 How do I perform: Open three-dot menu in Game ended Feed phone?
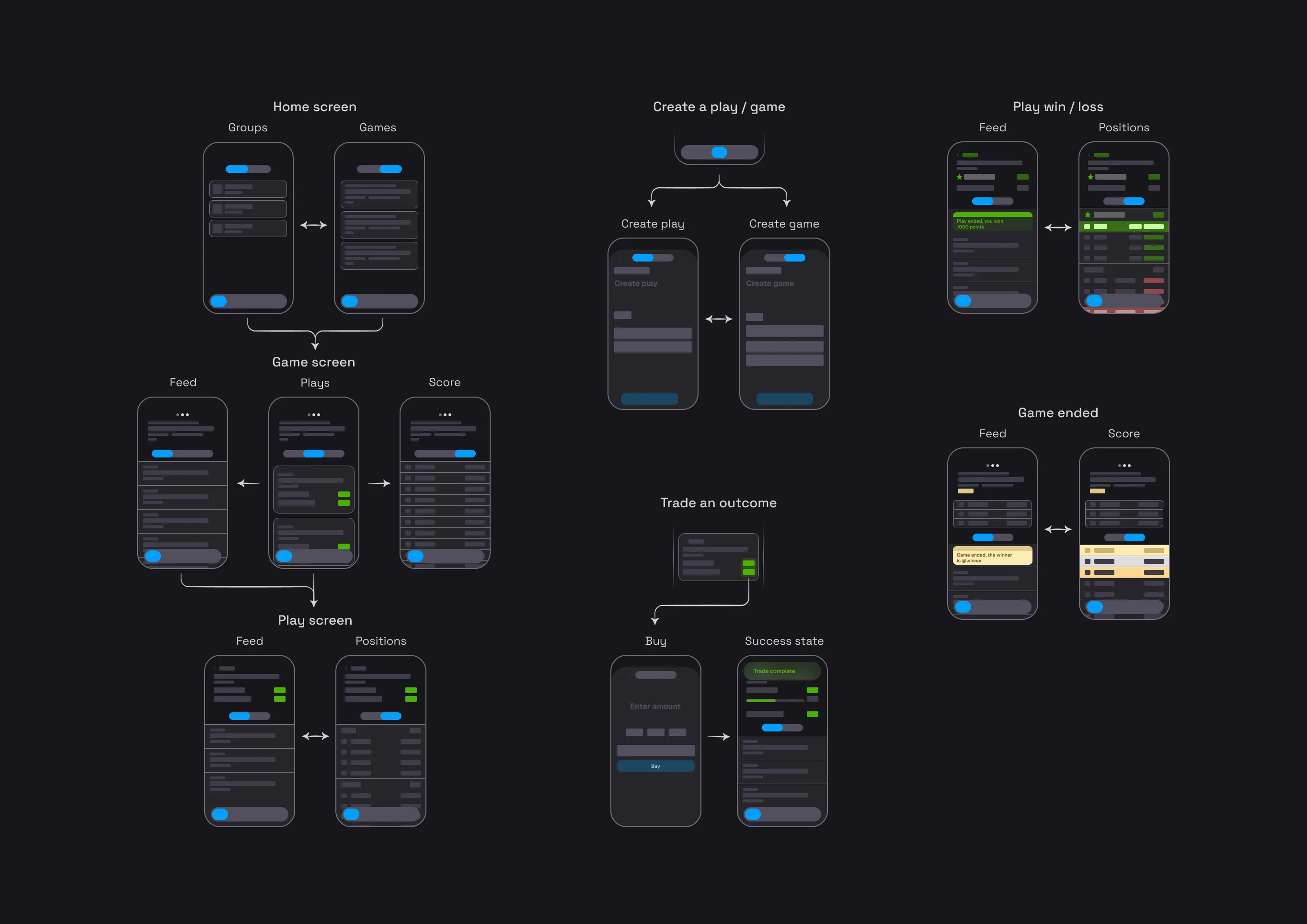993,466
